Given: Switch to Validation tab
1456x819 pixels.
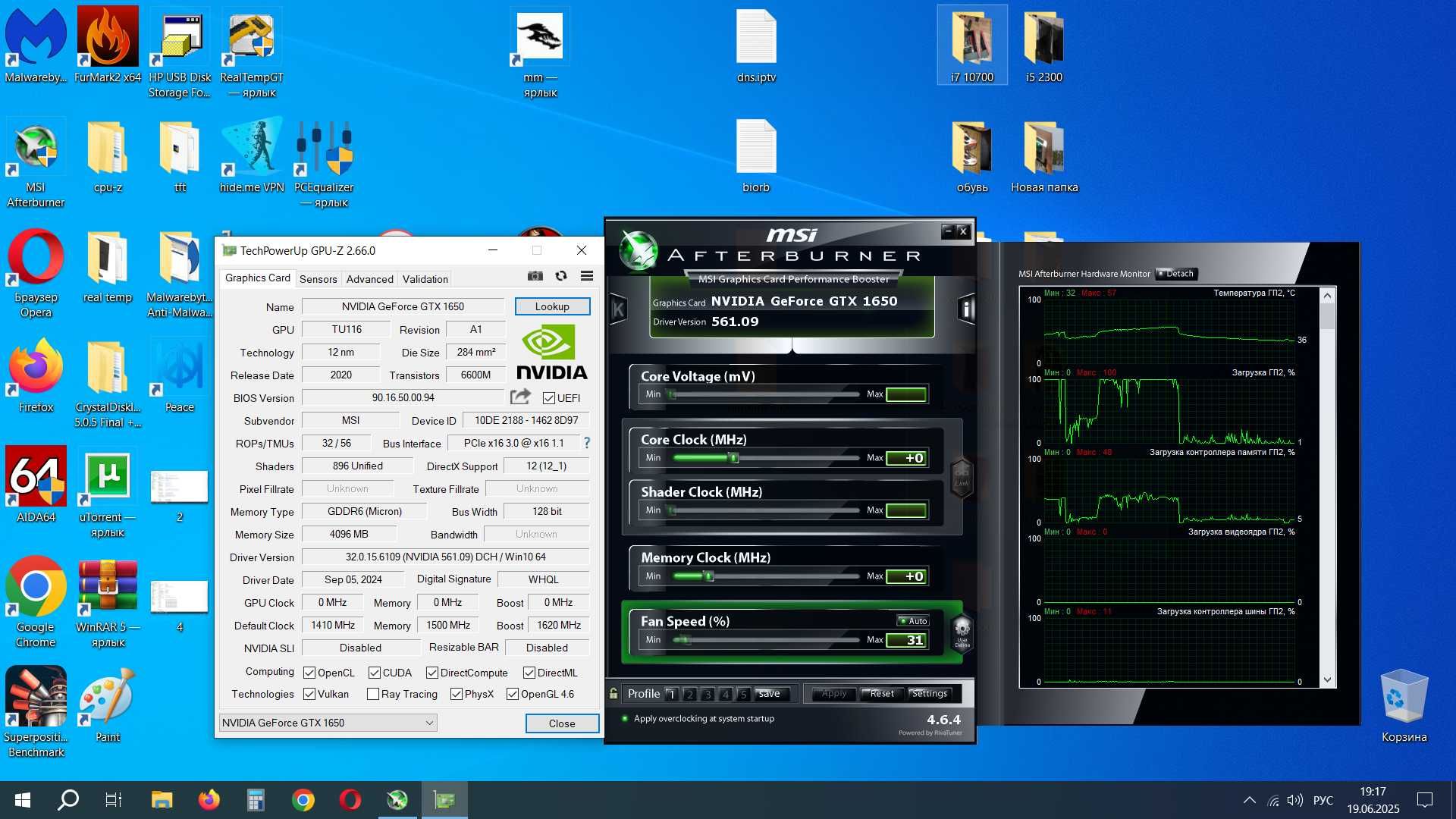Looking at the screenshot, I should click(x=425, y=279).
